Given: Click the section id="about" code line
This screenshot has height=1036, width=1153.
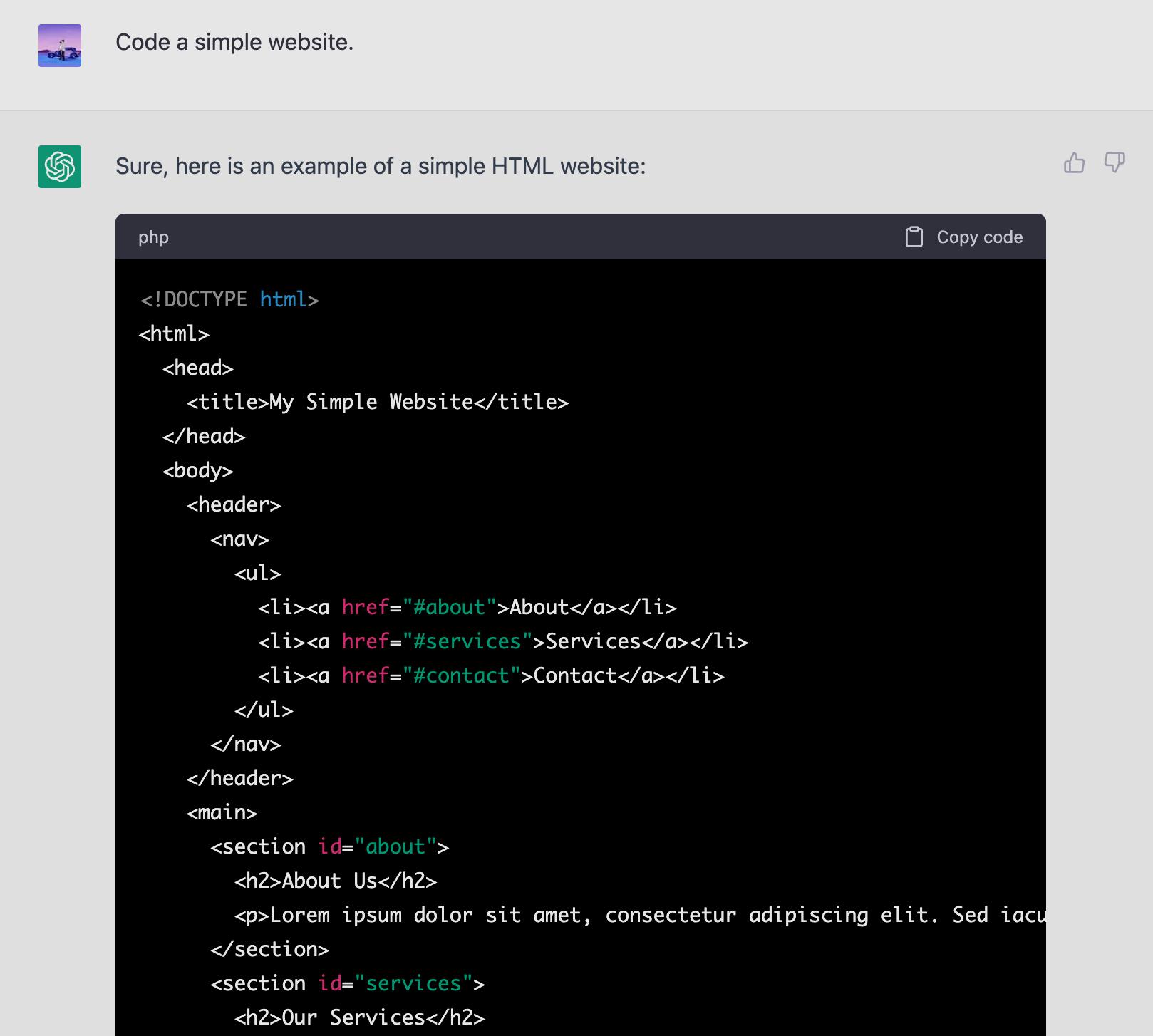Looking at the screenshot, I should pyautogui.click(x=329, y=846).
